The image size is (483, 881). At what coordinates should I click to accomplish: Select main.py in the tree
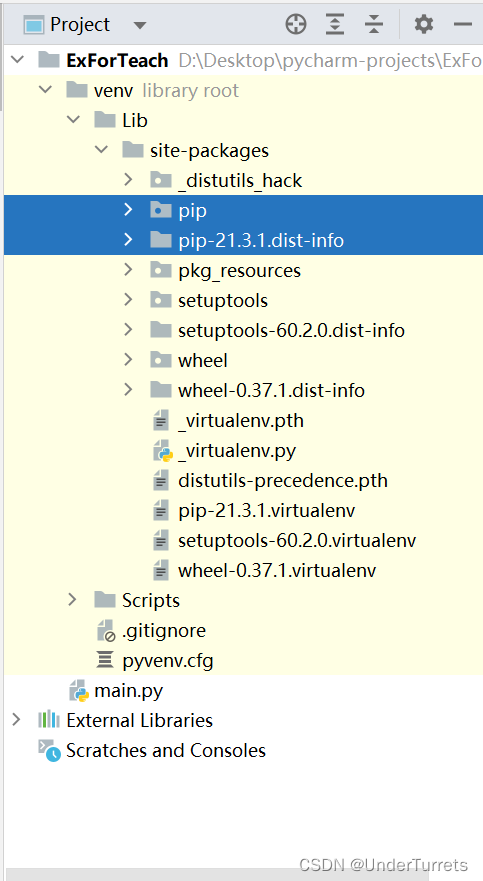(129, 690)
